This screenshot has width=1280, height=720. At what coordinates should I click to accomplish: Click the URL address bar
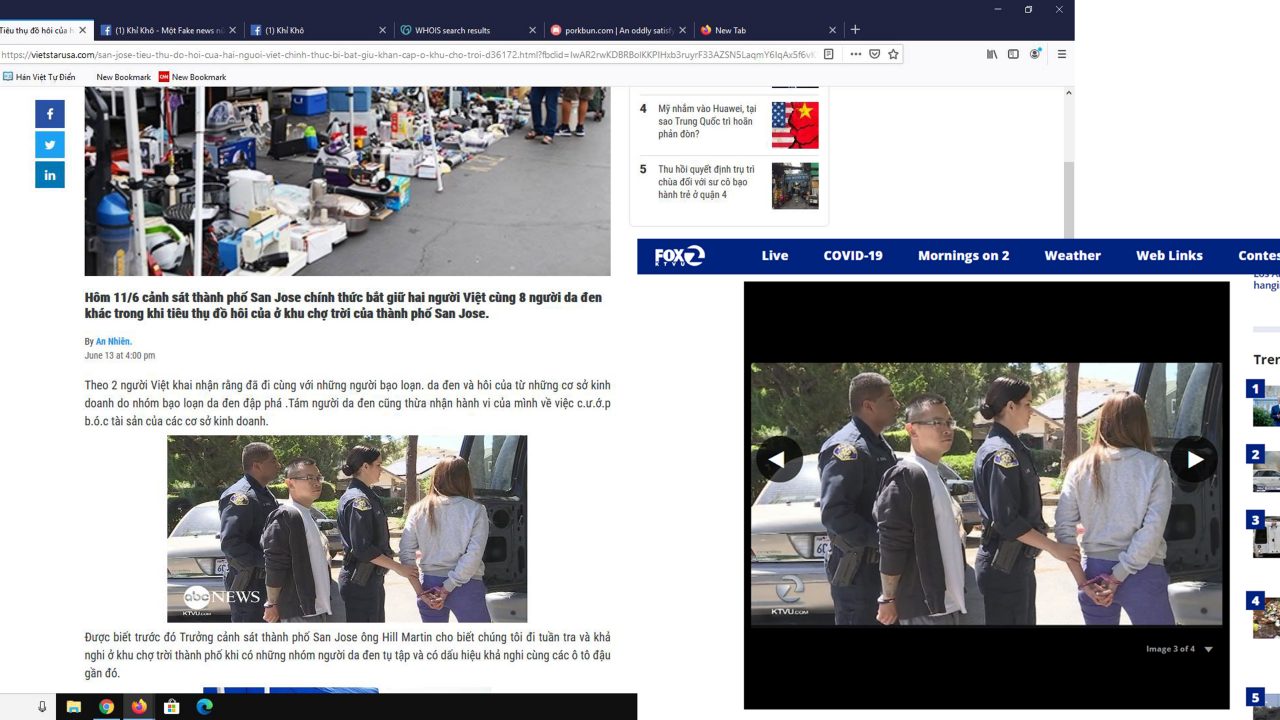[x=400, y=54]
